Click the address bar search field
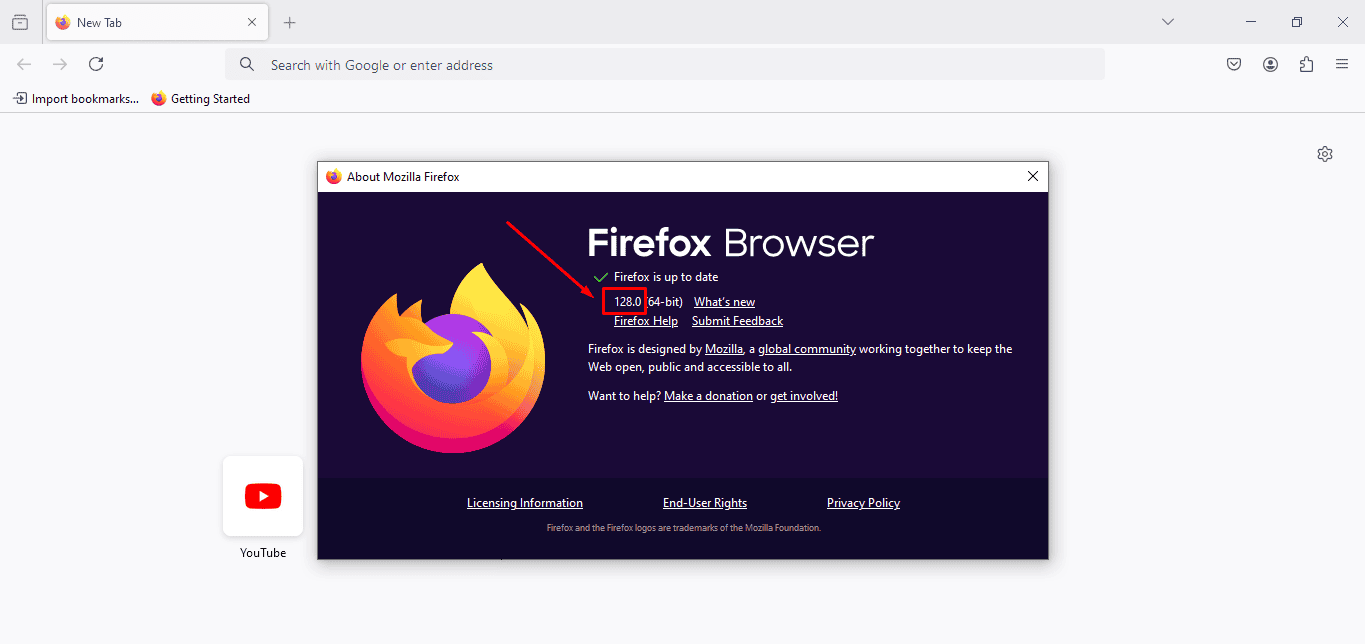Viewport: 1365px width, 644px height. [x=665, y=65]
